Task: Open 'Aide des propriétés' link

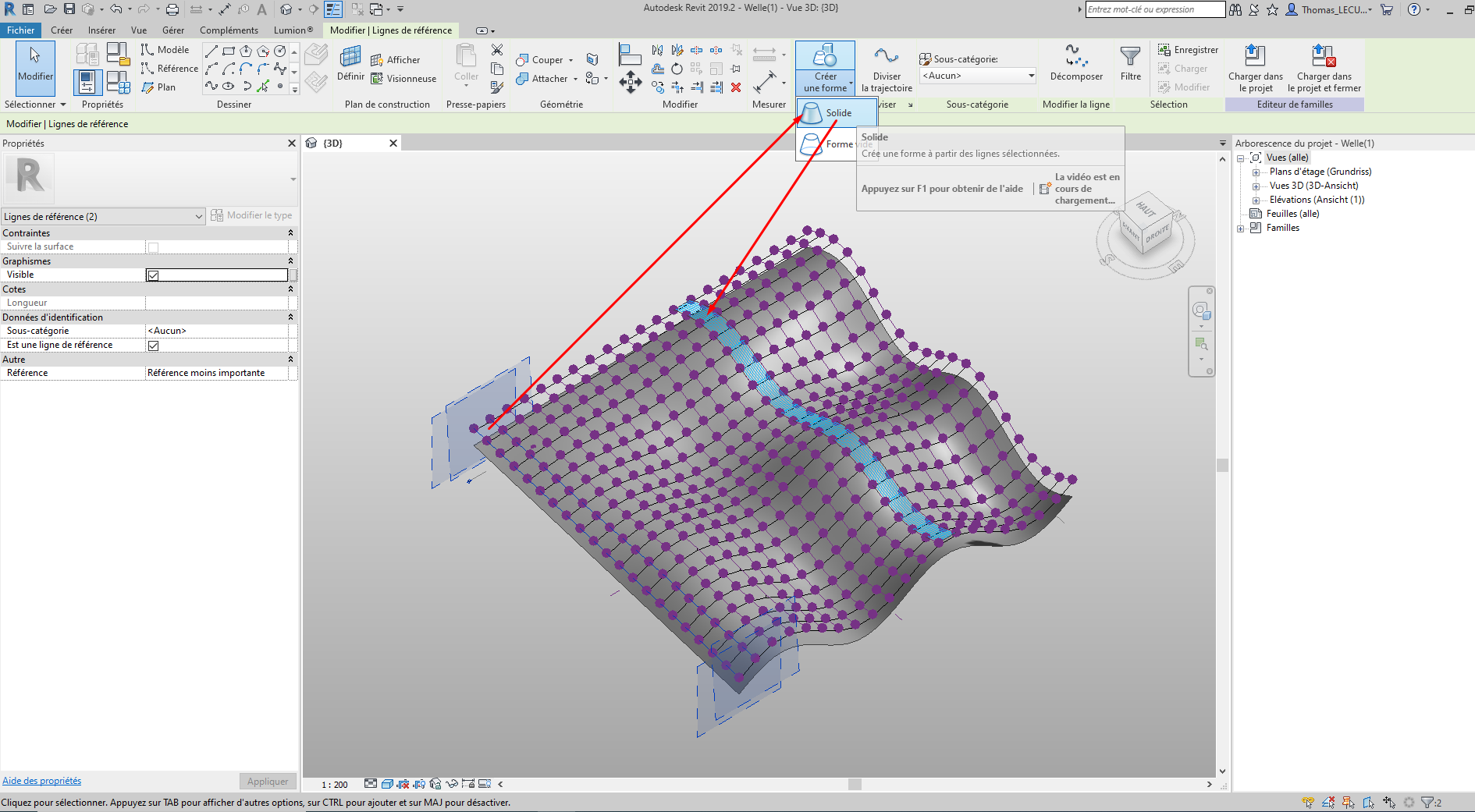Action: 42,781
